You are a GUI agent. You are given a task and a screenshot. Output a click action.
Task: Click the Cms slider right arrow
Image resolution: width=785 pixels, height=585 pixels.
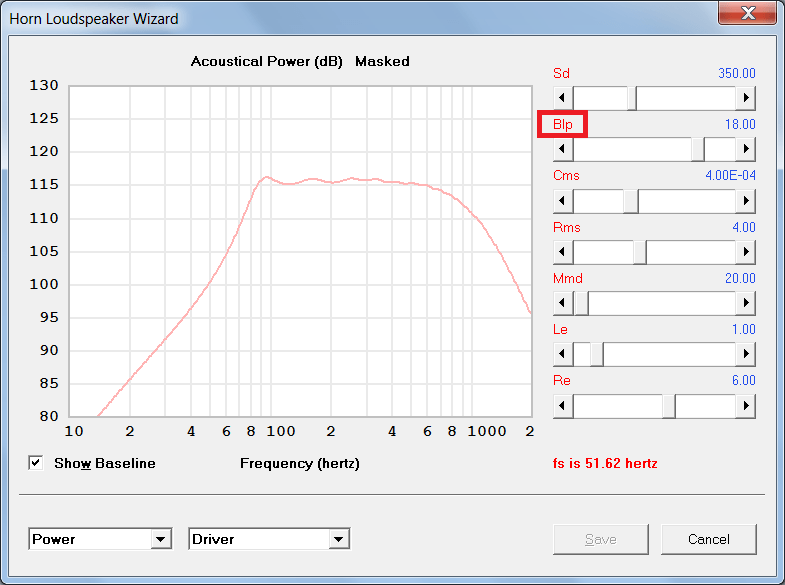tap(745, 201)
